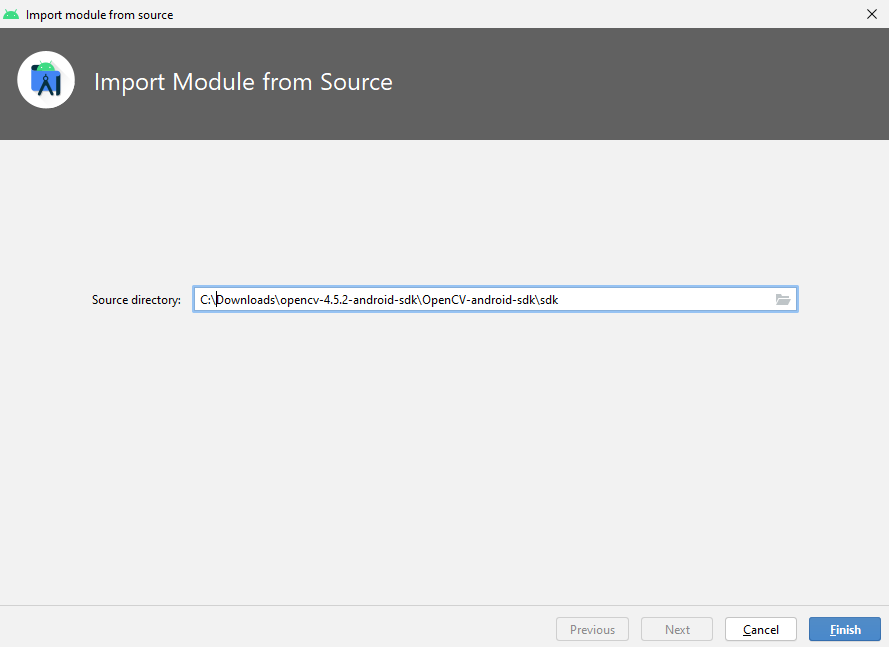Click the 'Source directory:' label

tap(136, 299)
